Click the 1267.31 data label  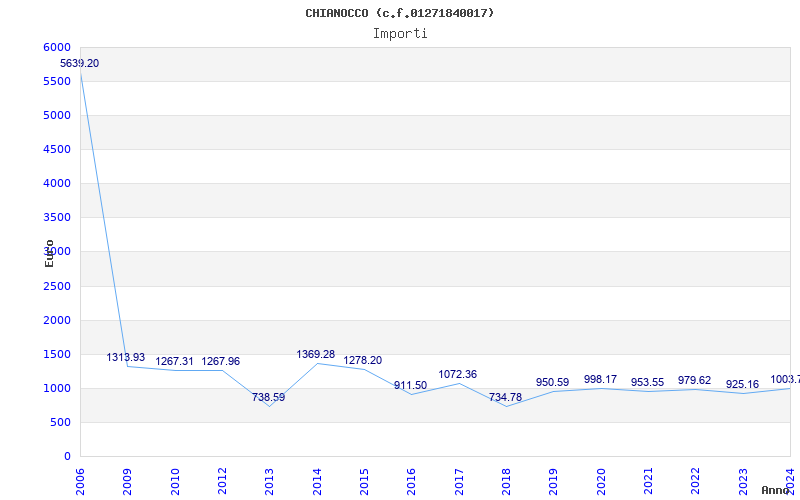pos(174,361)
